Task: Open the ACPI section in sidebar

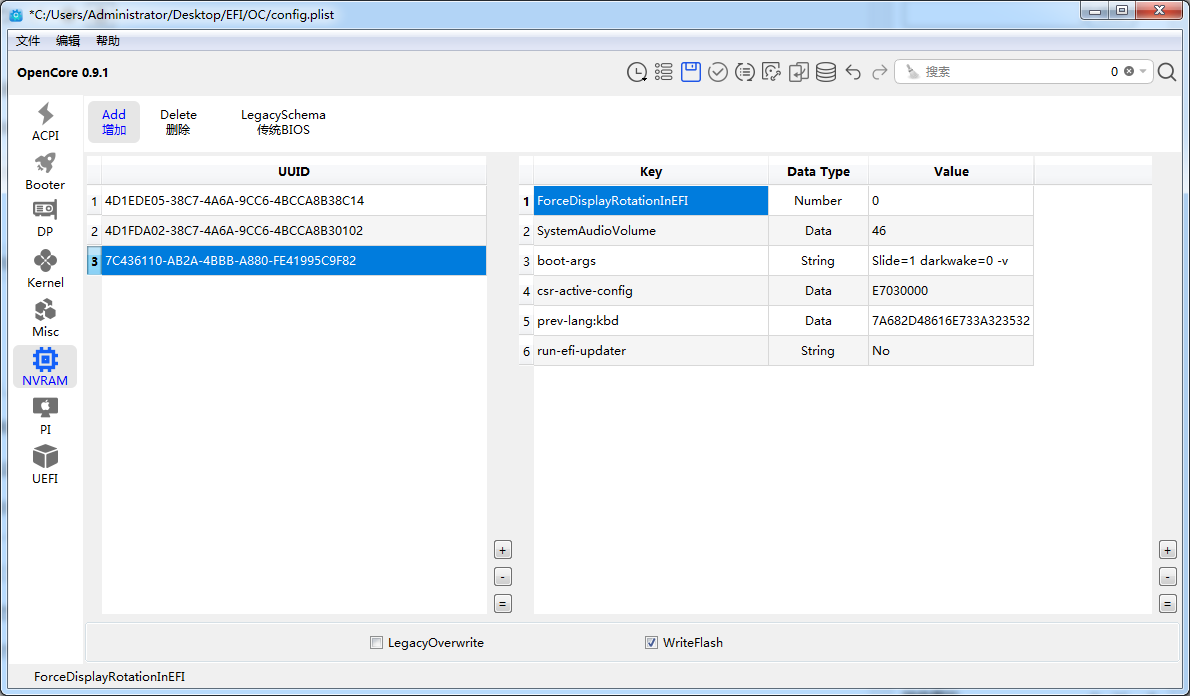Action: tap(45, 122)
